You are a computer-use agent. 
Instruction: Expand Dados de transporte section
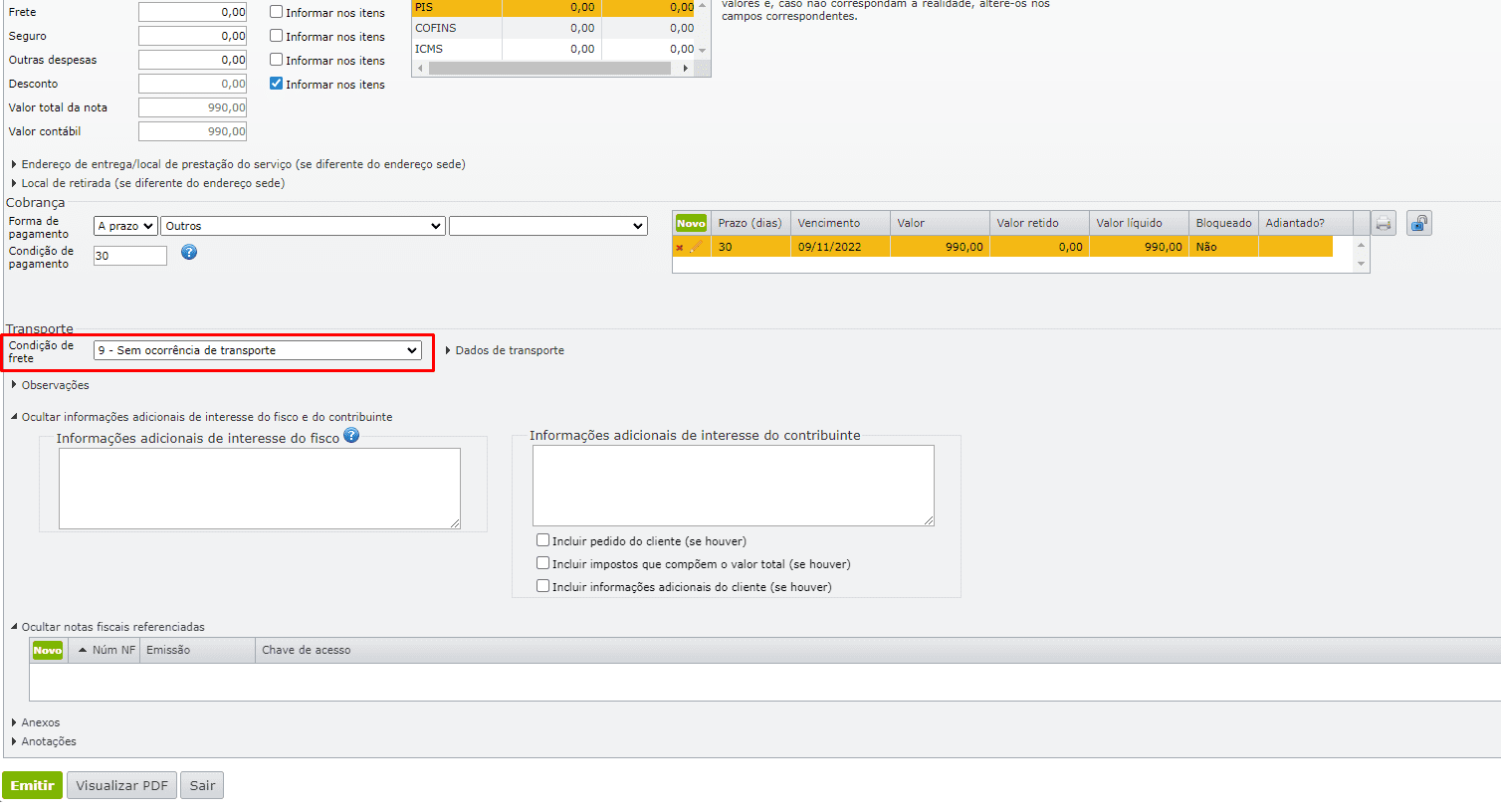pyautogui.click(x=505, y=350)
